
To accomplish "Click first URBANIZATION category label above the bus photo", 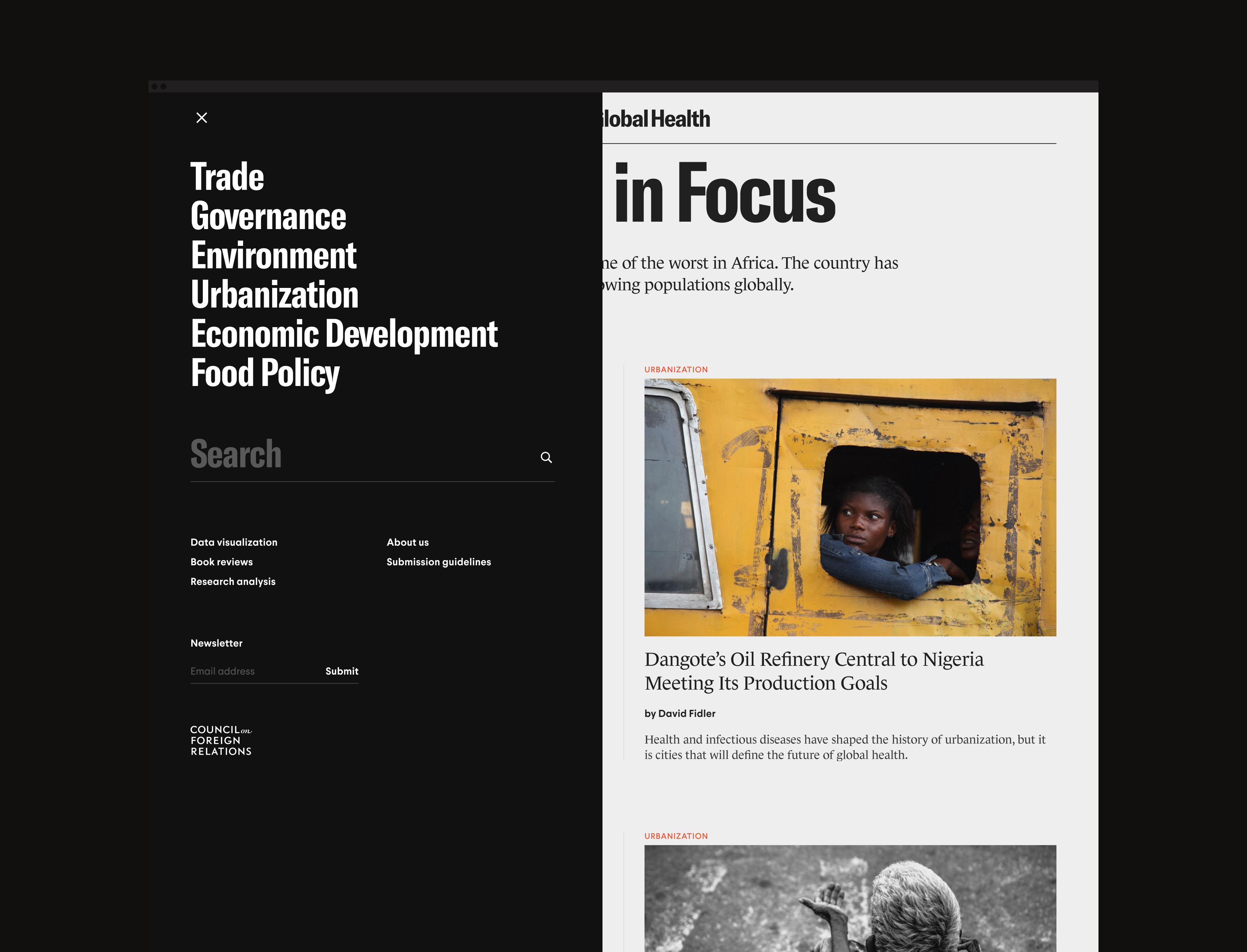I will tap(676, 370).
